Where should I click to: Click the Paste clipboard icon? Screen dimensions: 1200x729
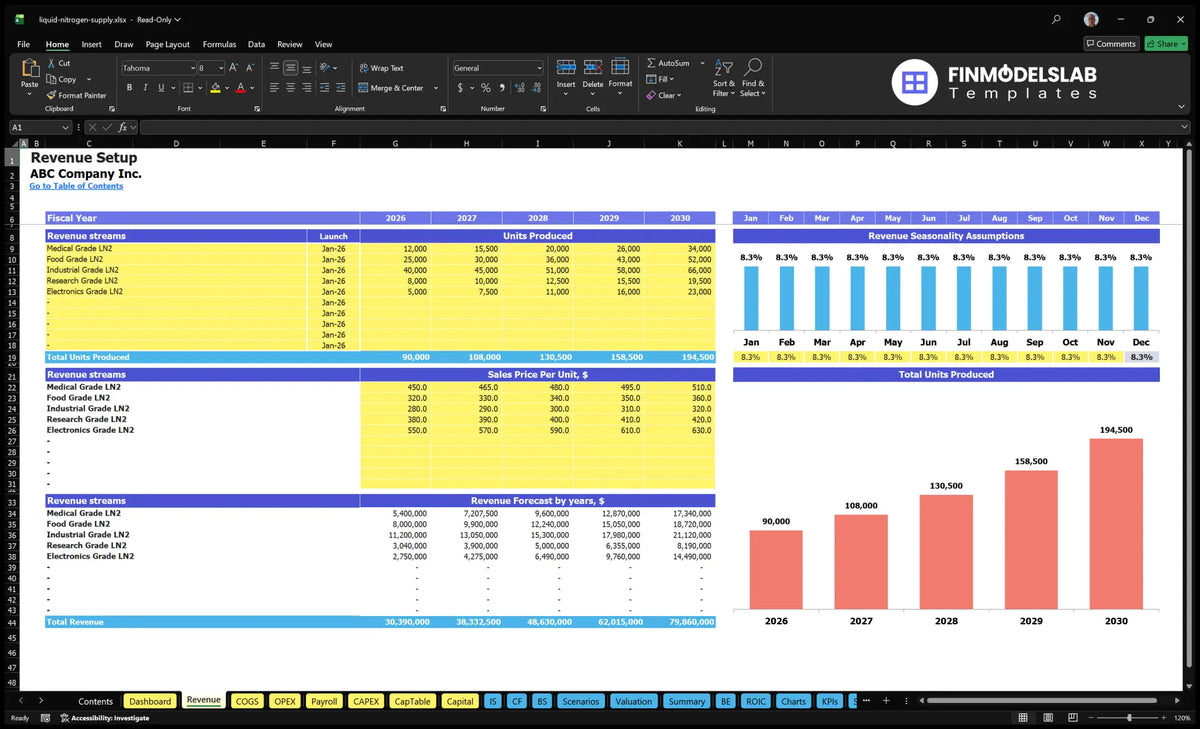pyautogui.click(x=30, y=68)
